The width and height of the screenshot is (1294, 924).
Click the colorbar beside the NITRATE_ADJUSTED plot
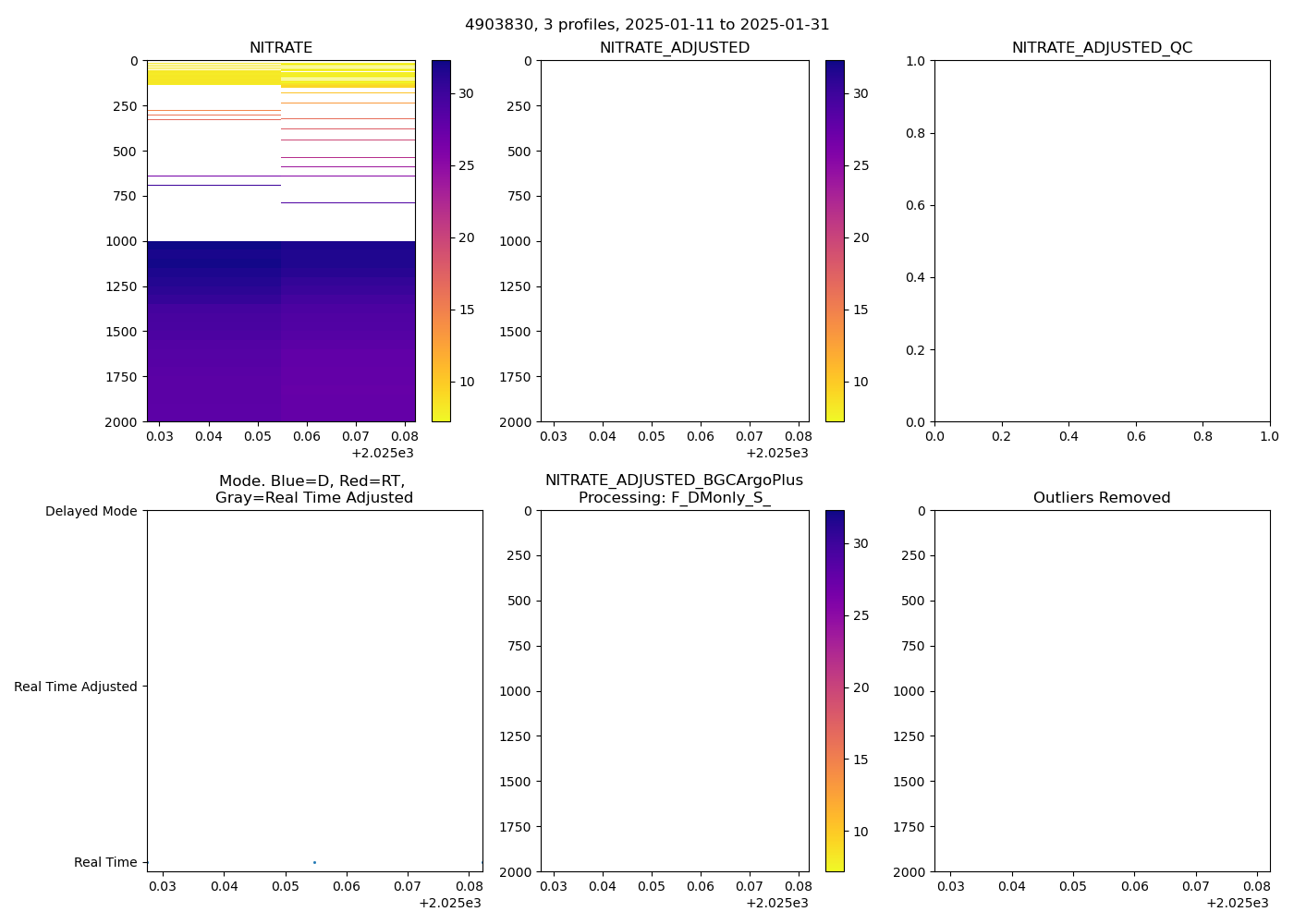pyautogui.click(x=835, y=240)
